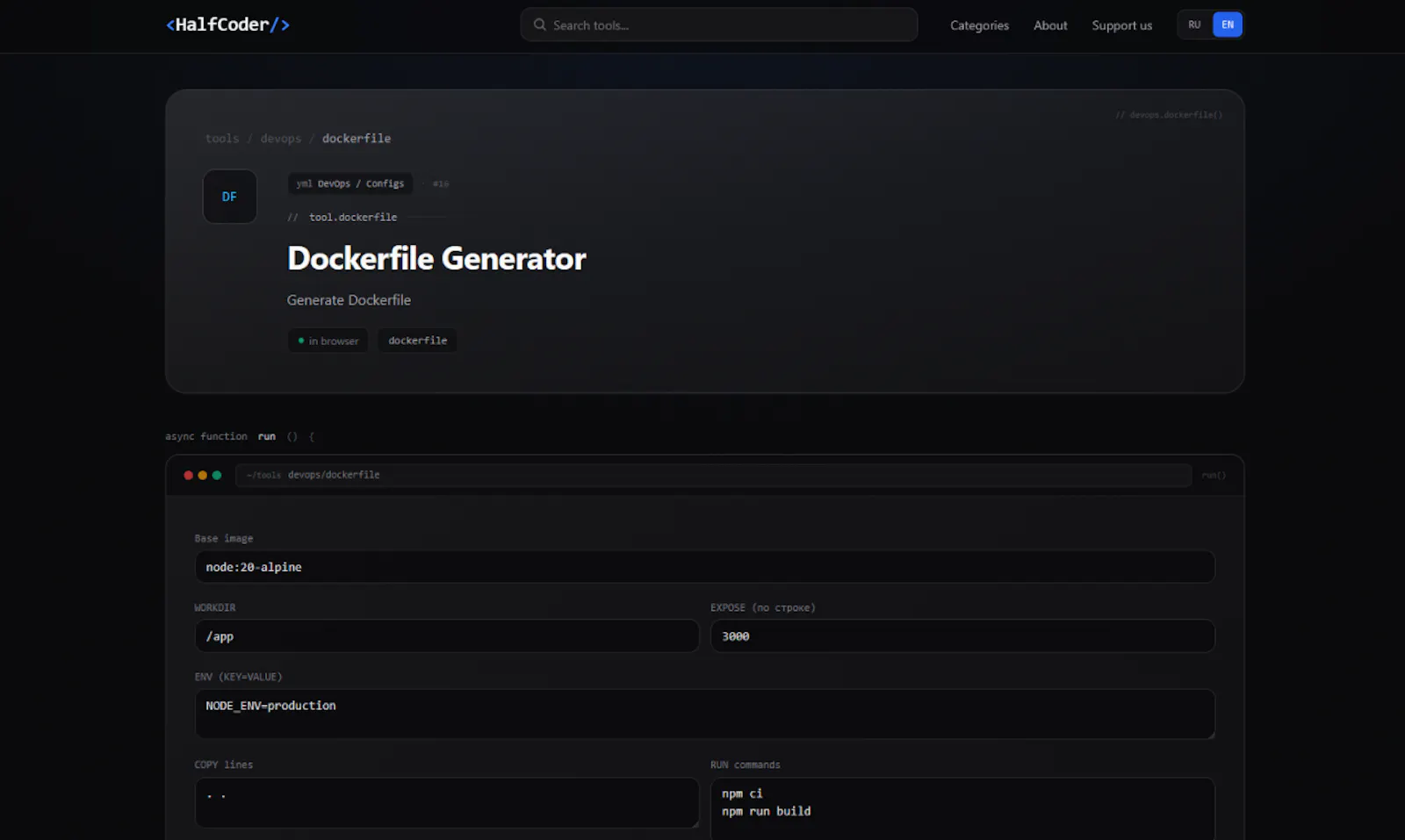Switch language to RU
This screenshot has width=1405, height=840.
point(1194,25)
